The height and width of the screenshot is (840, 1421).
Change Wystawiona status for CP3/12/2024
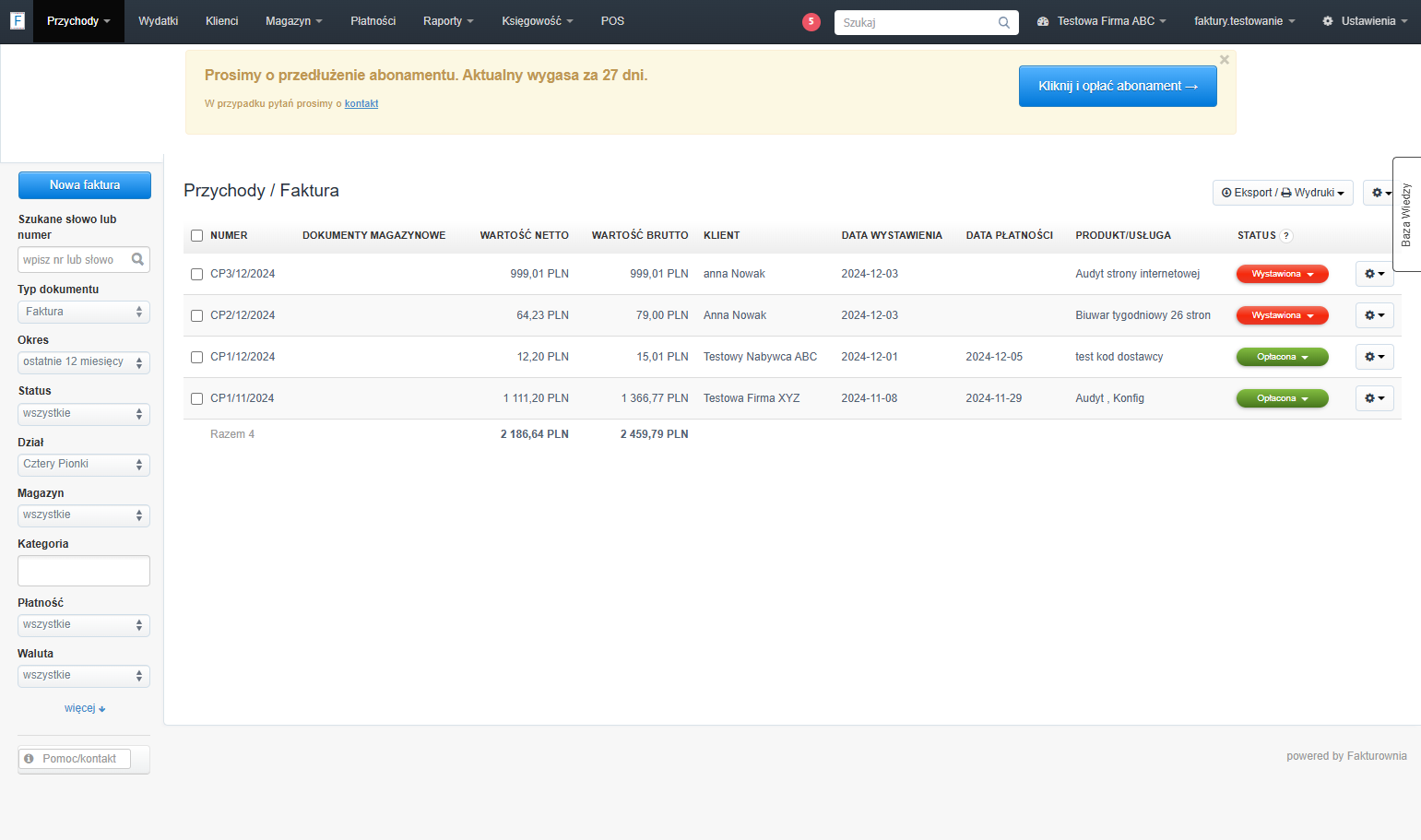[1282, 274]
